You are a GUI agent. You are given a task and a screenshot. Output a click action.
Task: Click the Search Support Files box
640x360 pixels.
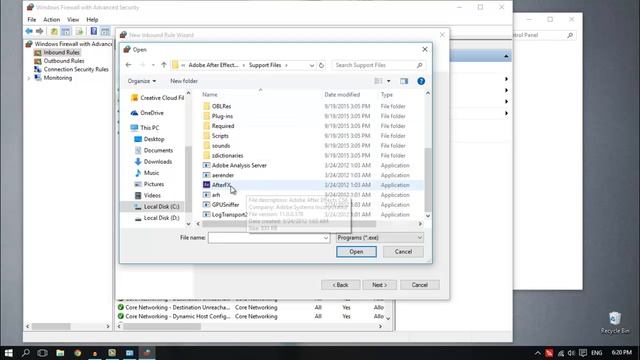click(379, 65)
